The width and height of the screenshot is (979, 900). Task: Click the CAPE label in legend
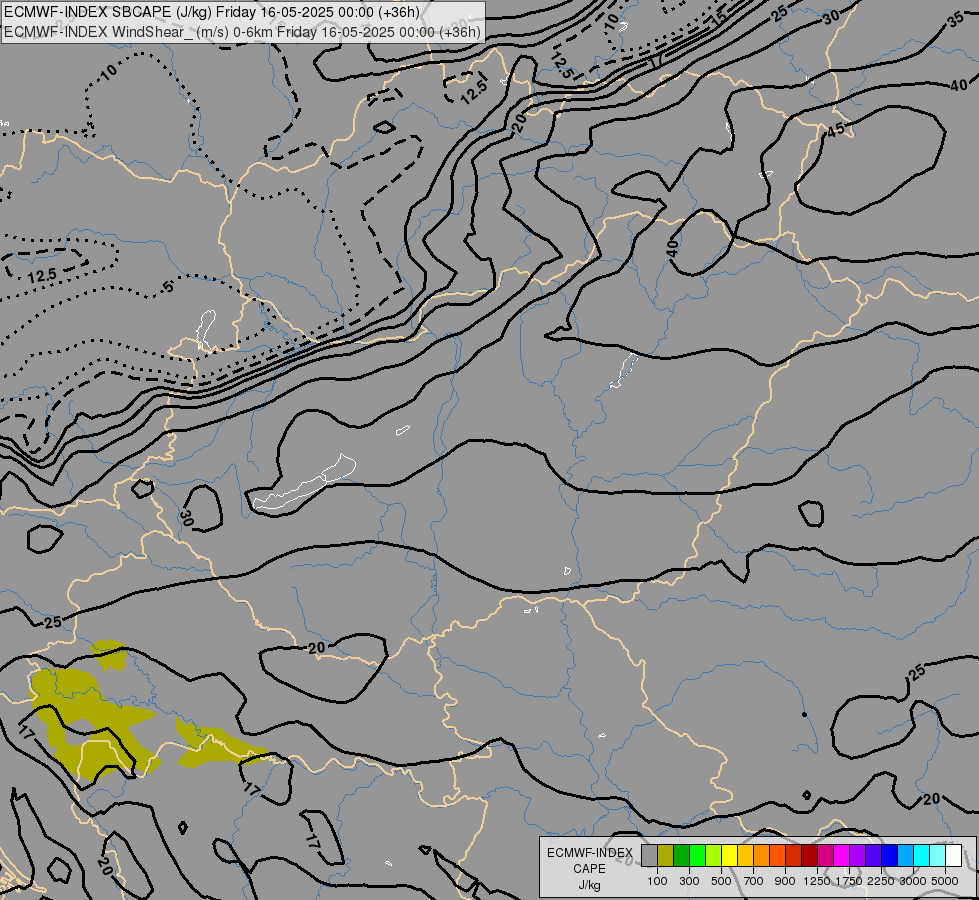click(x=589, y=869)
